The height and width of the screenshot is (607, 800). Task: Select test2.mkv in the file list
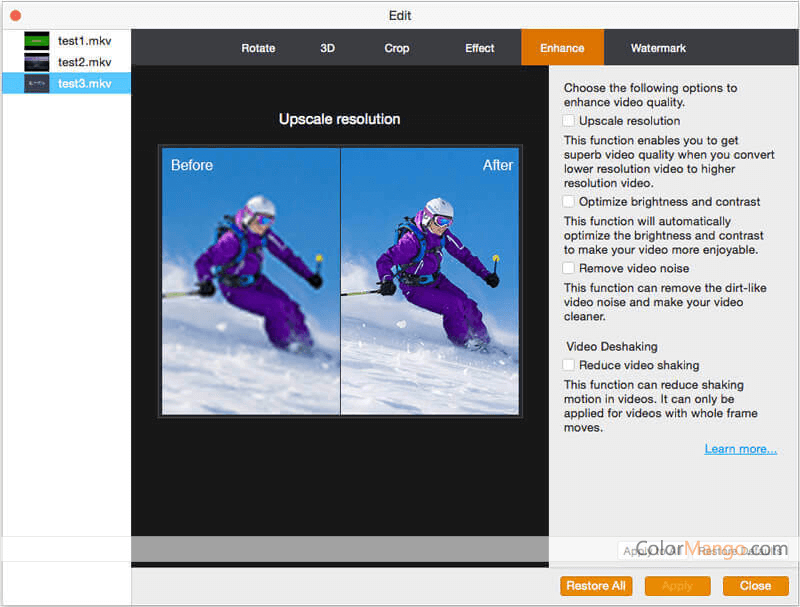click(x=84, y=62)
